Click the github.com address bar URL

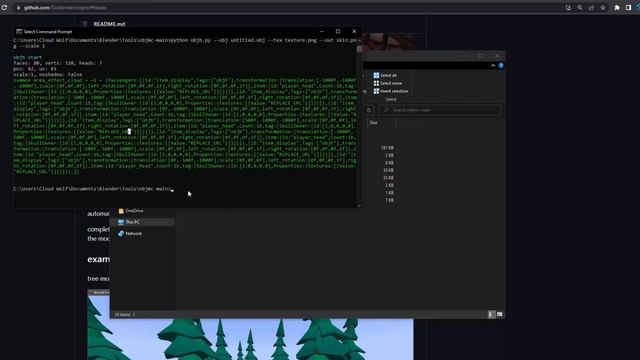(x=65, y=7)
